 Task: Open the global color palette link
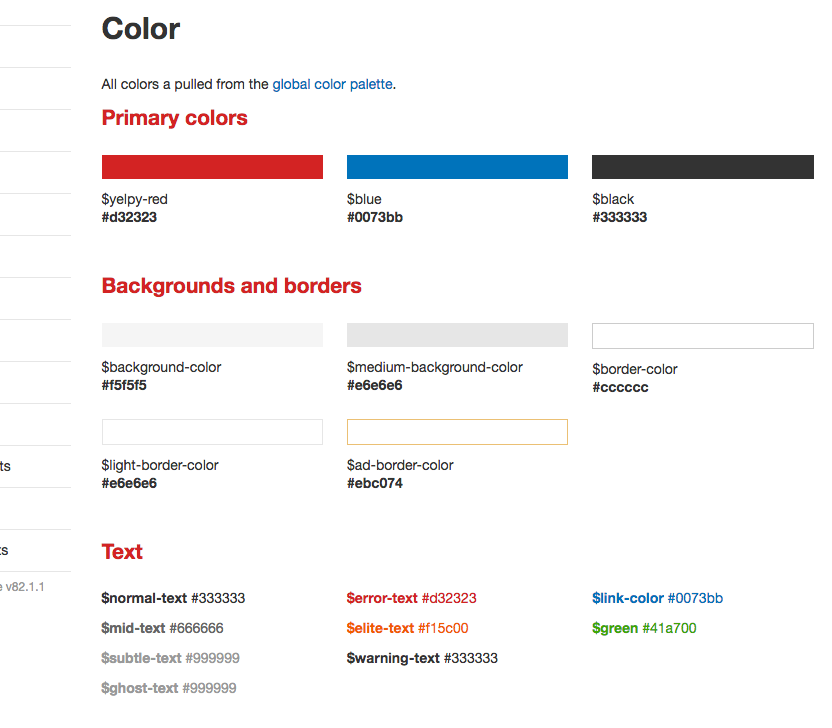pos(333,84)
